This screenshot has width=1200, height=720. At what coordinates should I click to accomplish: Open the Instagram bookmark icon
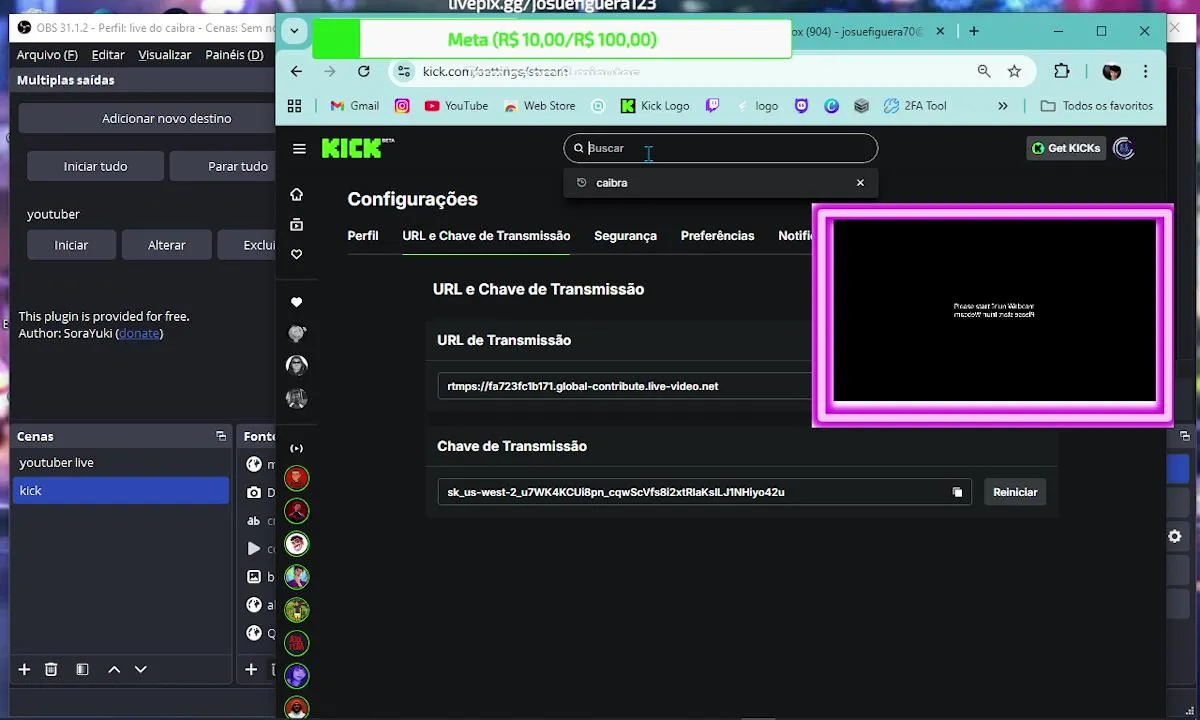pyautogui.click(x=402, y=105)
